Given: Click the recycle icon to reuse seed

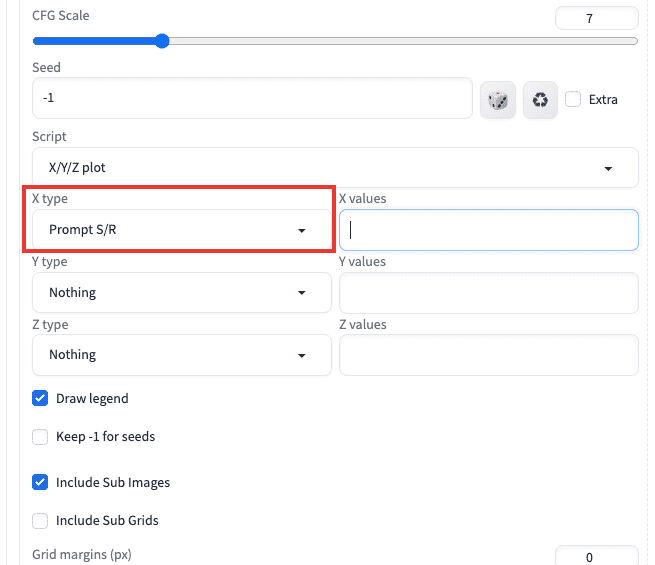Looking at the screenshot, I should [540, 100].
